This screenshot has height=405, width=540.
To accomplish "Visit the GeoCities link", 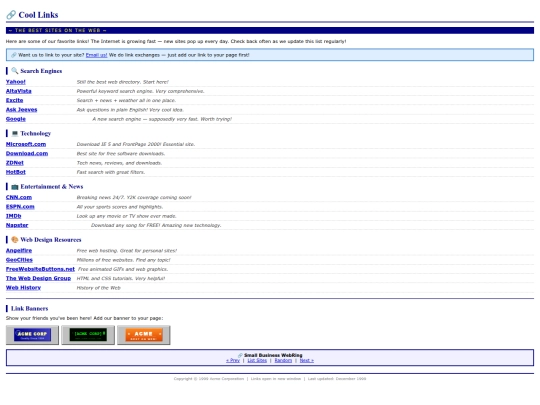I will [19, 260].
